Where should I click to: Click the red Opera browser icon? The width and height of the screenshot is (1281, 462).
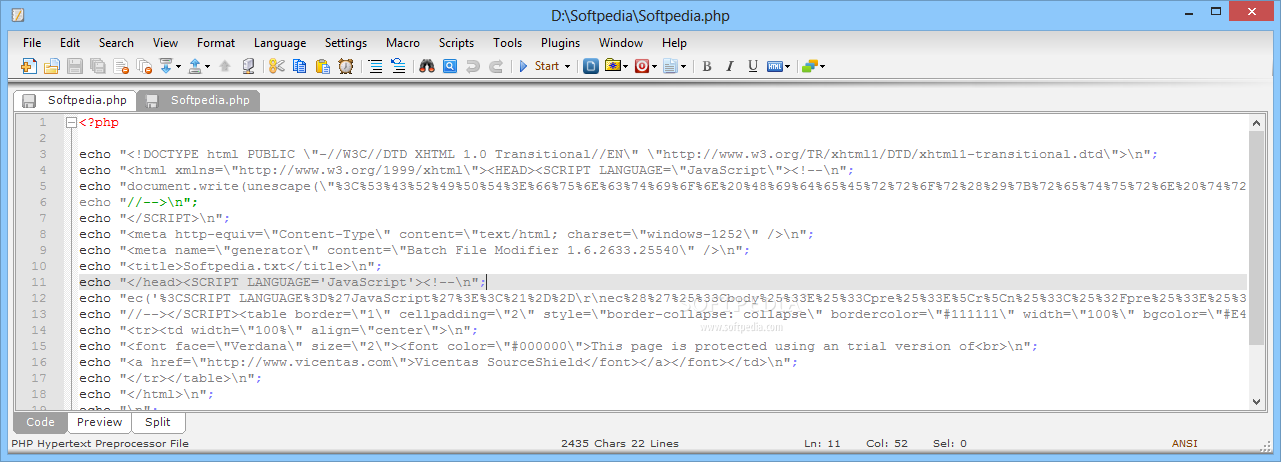642,66
